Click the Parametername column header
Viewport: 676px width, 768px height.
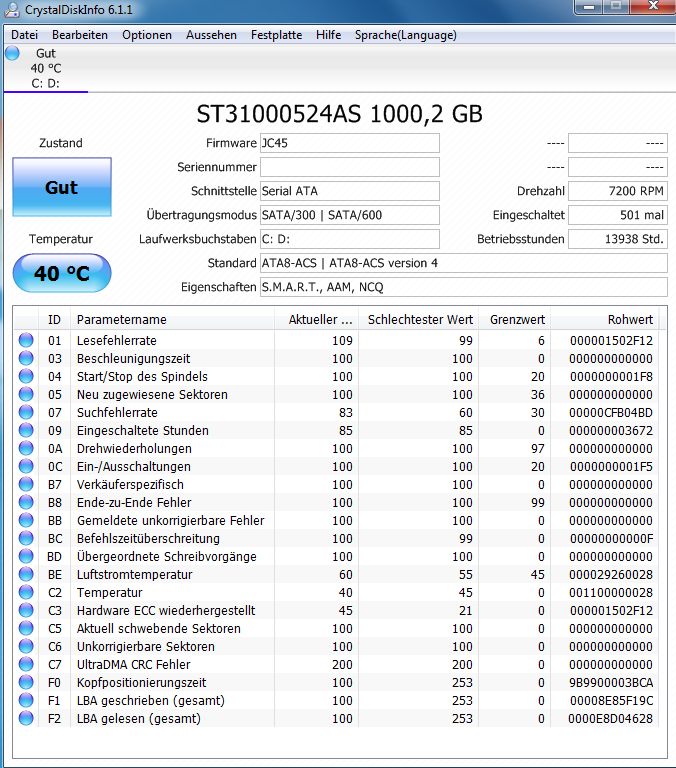[172, 320]
